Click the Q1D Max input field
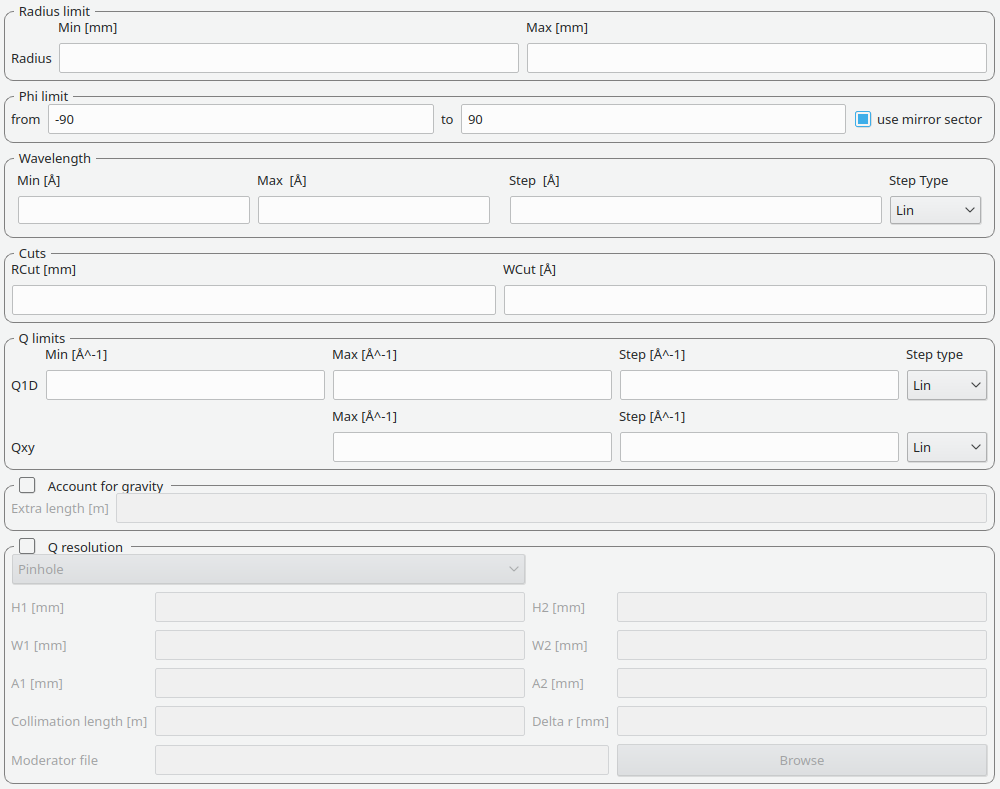This screenshot has height=789, width=1000. (472, 385)
